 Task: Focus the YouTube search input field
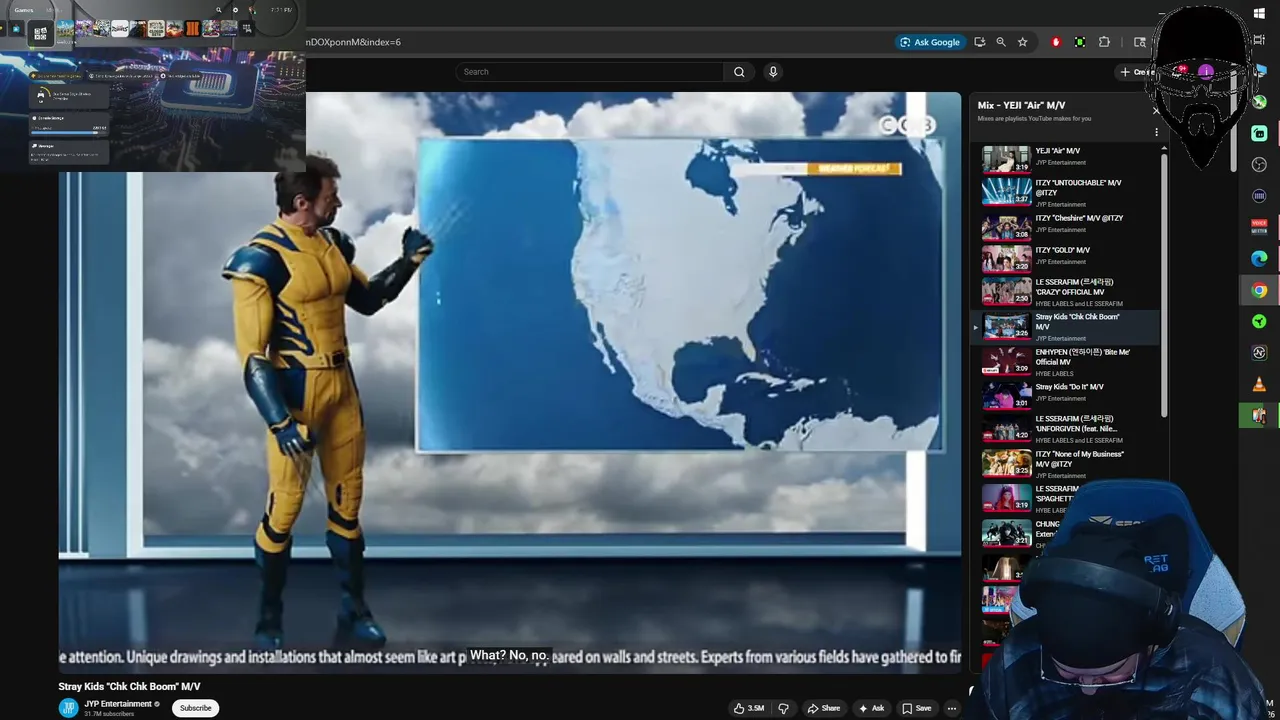(590, 72)
